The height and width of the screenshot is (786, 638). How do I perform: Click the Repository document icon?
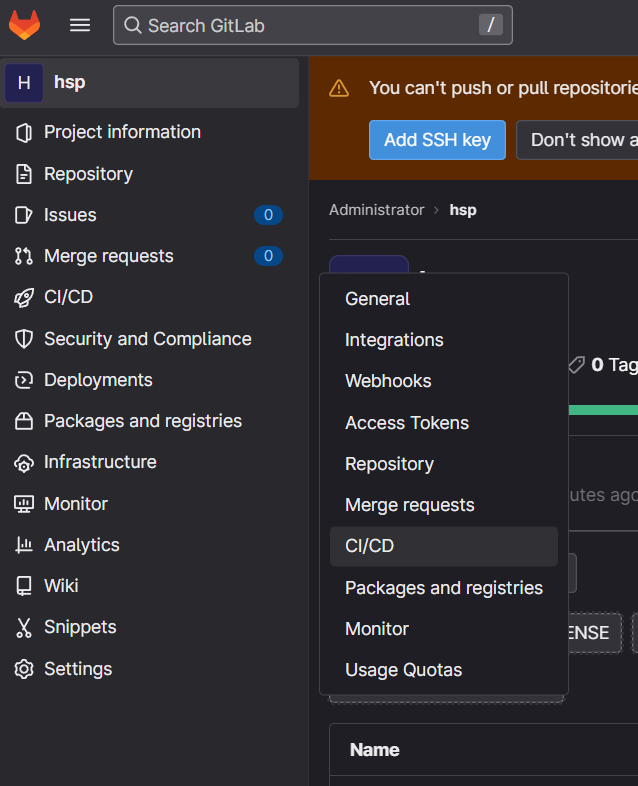coord(24,174)
